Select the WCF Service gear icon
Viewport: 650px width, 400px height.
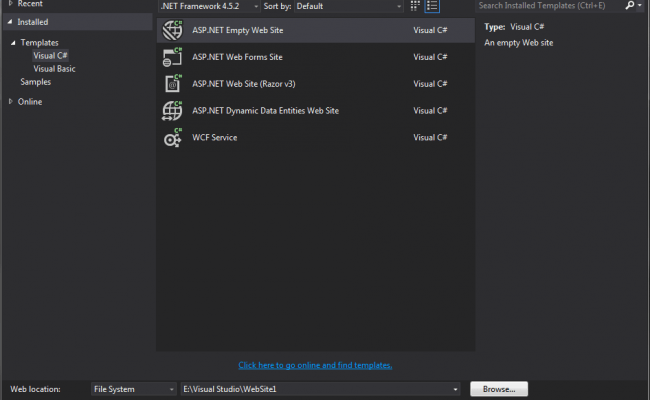click(x=172, y=138)
